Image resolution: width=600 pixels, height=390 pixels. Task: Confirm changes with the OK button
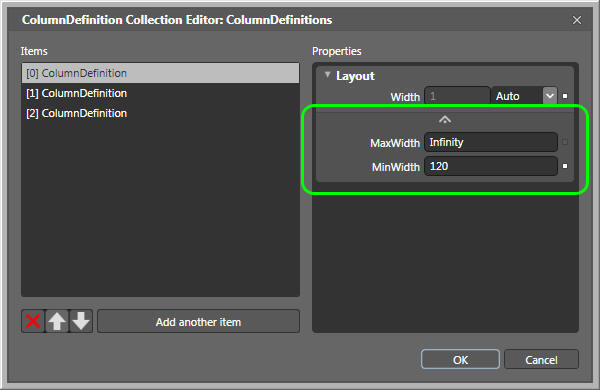pos(460,359)
